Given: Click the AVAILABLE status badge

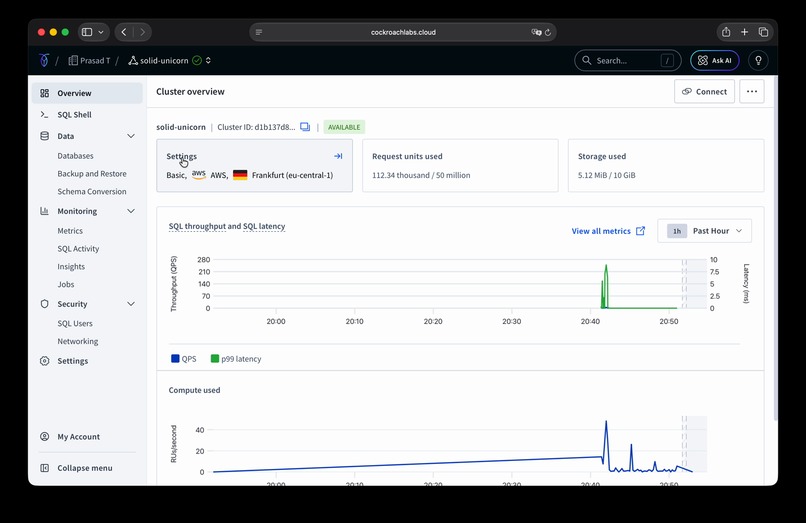Looking at the screenshot, I should click(x=344, y=127).
